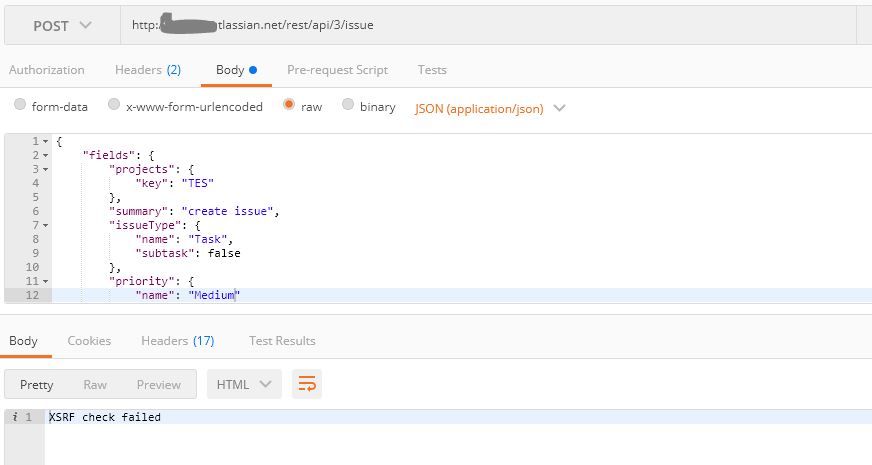Select the raw radio button

click(289, 105)
